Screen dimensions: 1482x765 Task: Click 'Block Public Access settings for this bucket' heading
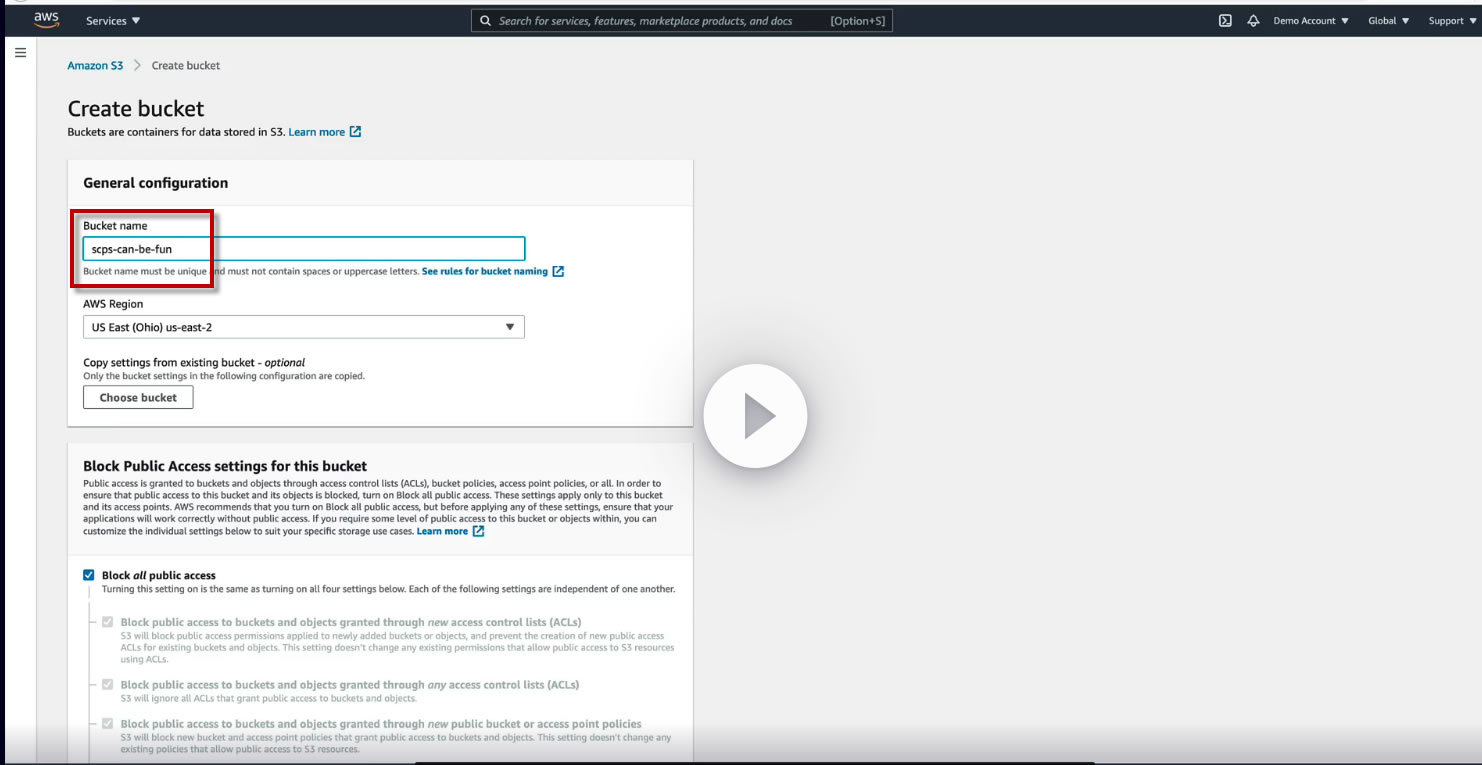(x=225, y=466)
